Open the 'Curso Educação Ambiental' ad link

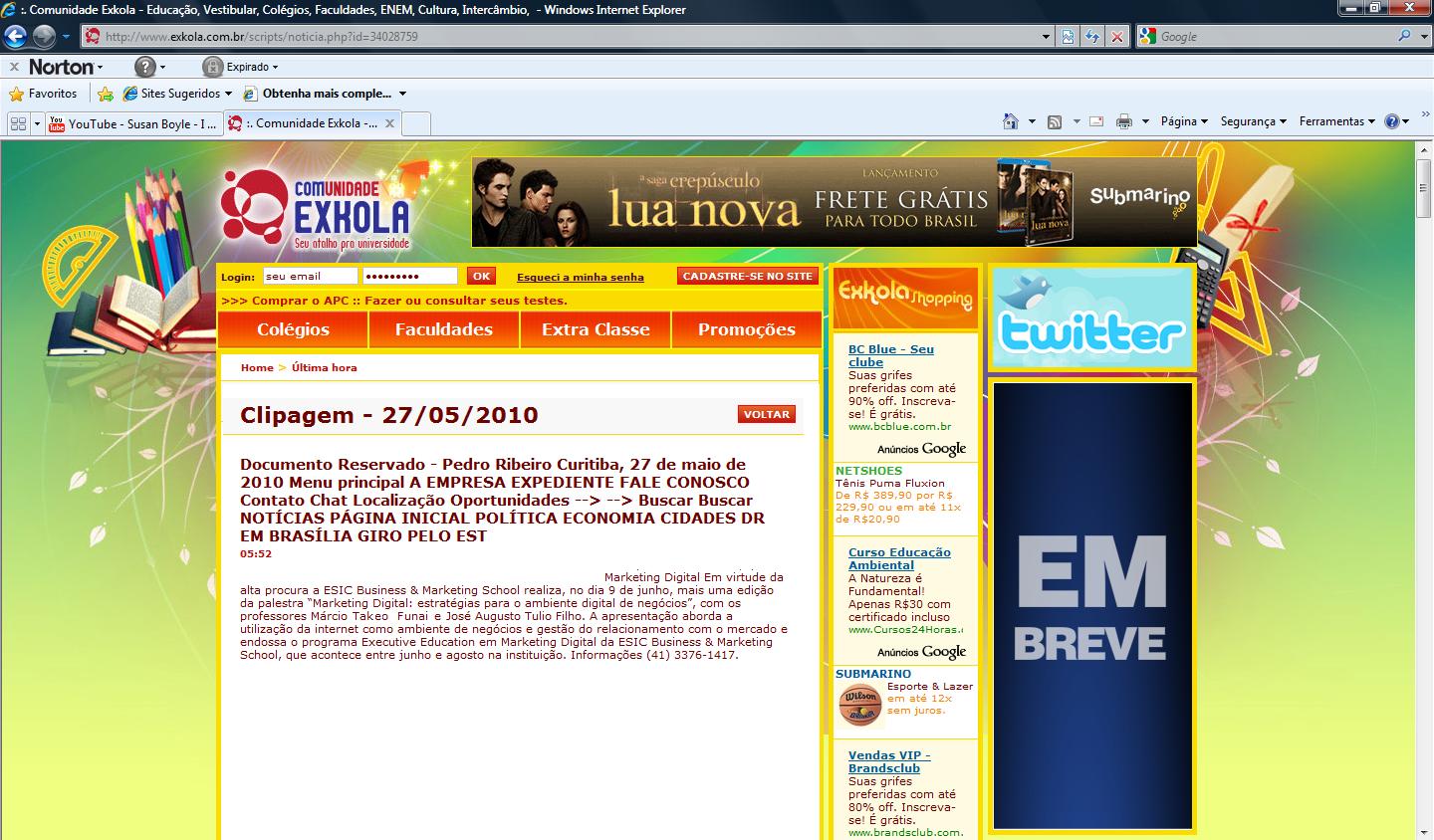899,558
